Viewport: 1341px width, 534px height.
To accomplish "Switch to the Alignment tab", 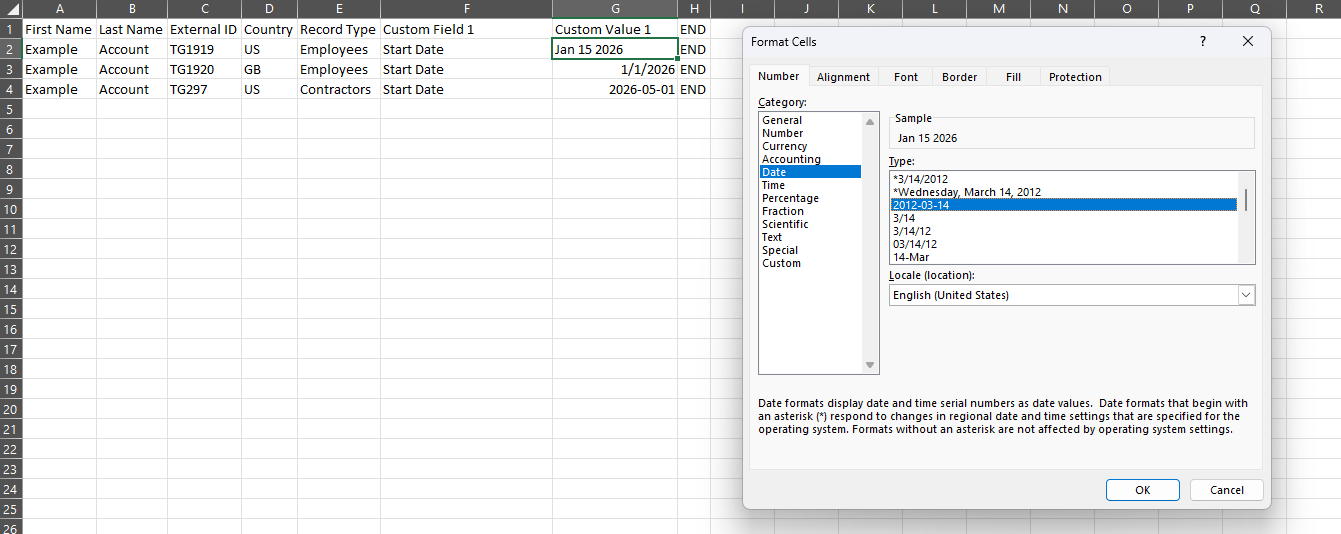I will tap(843, 77).
